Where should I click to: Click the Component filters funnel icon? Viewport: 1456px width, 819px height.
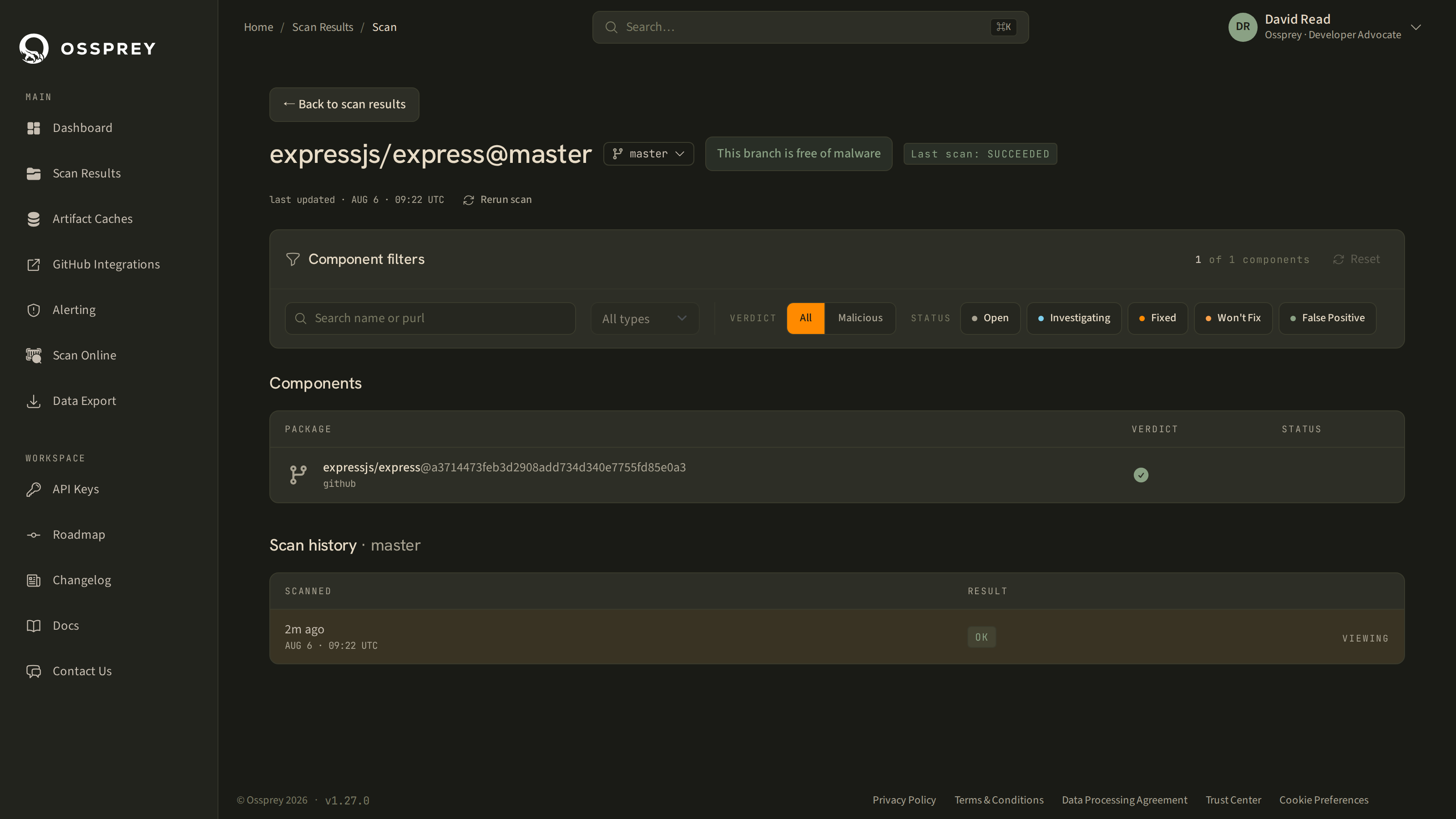click(293, 259)
